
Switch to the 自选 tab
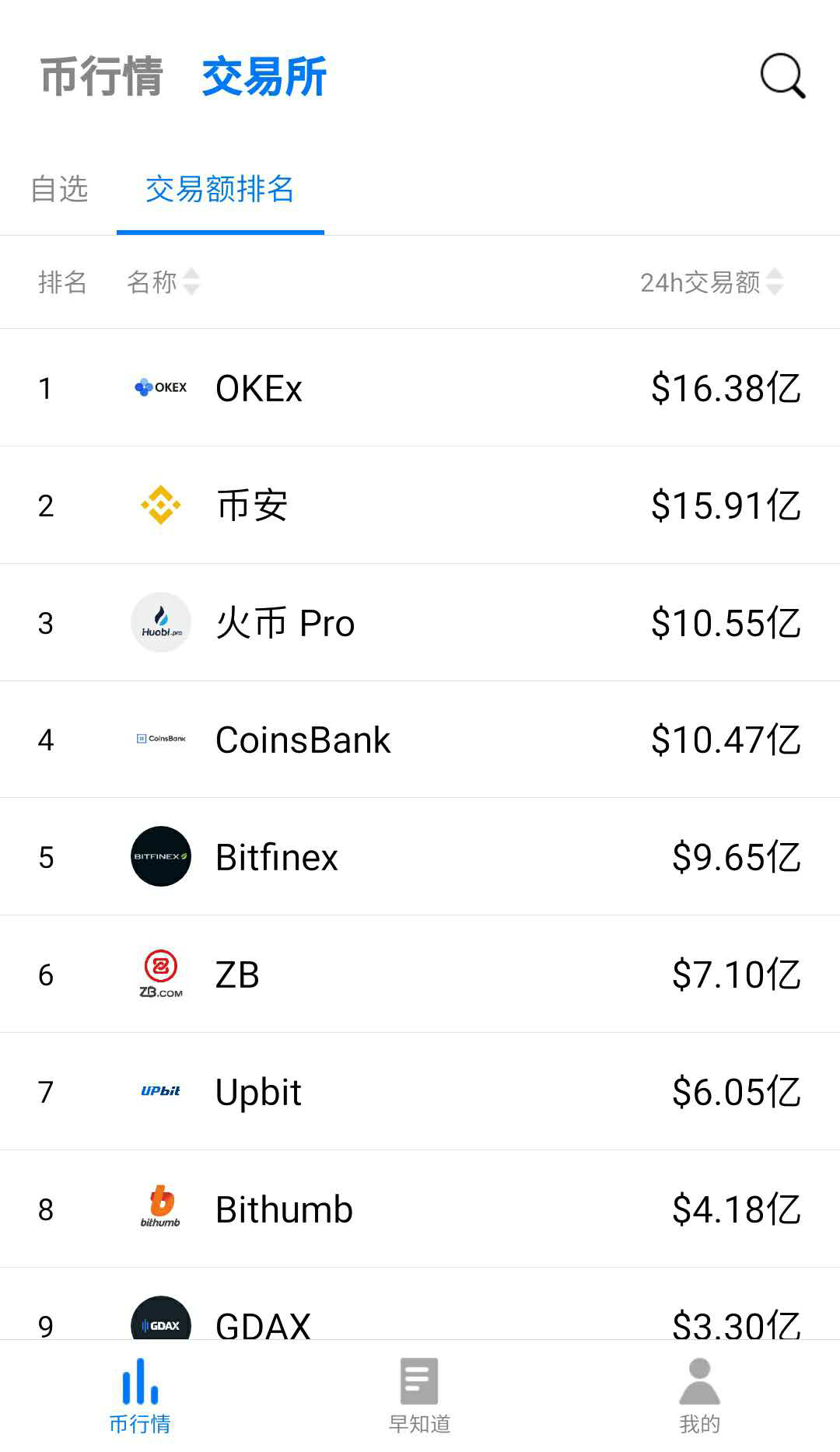pos(59,189)
